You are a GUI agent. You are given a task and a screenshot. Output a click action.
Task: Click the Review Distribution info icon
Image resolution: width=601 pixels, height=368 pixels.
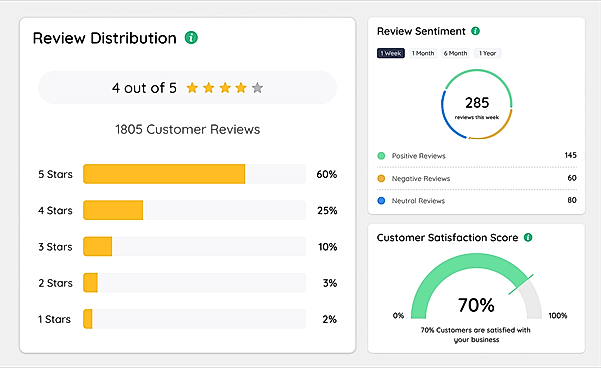coord(191,38)
